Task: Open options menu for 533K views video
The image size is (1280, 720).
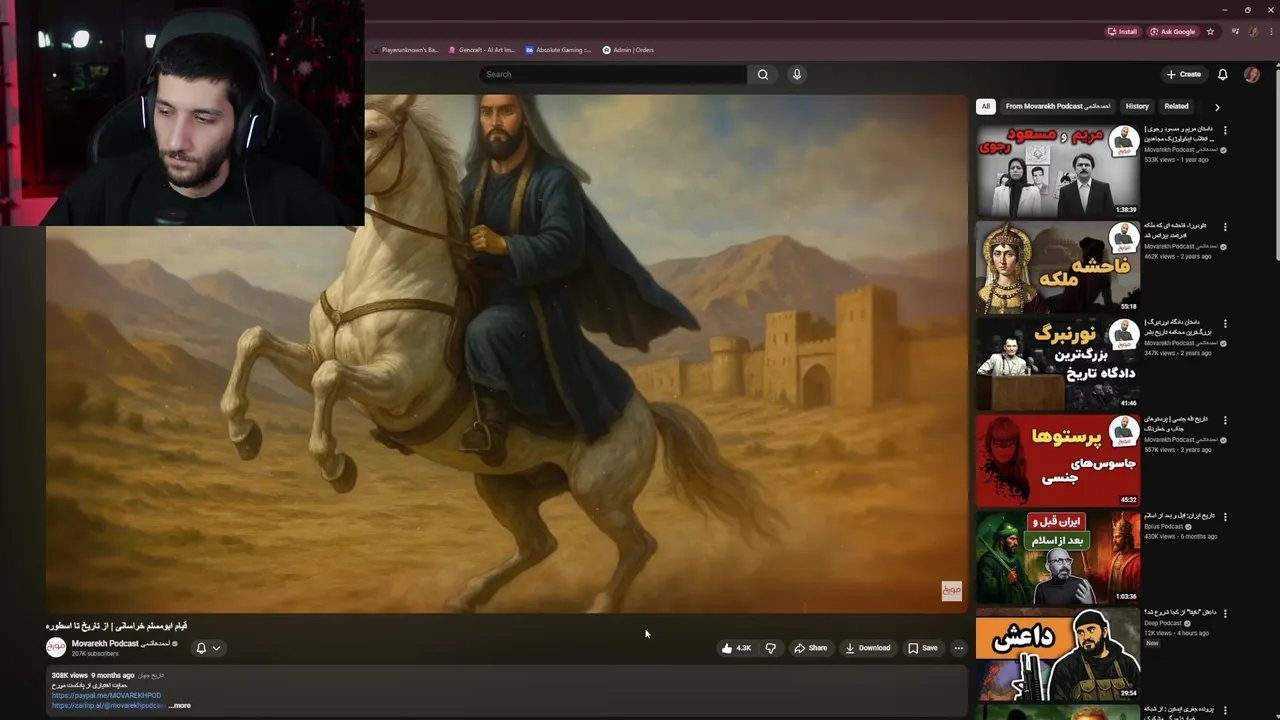Action: [x=1225, y=130]
